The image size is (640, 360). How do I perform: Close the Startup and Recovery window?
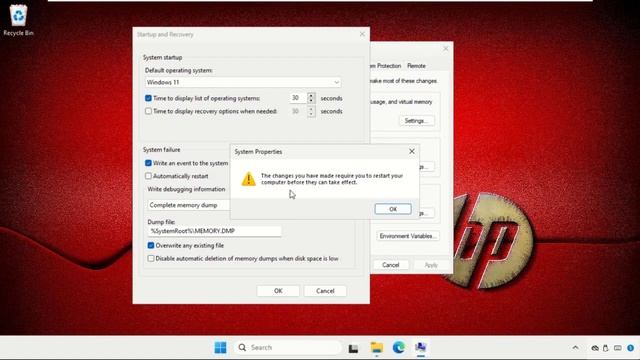click(362, 34)
